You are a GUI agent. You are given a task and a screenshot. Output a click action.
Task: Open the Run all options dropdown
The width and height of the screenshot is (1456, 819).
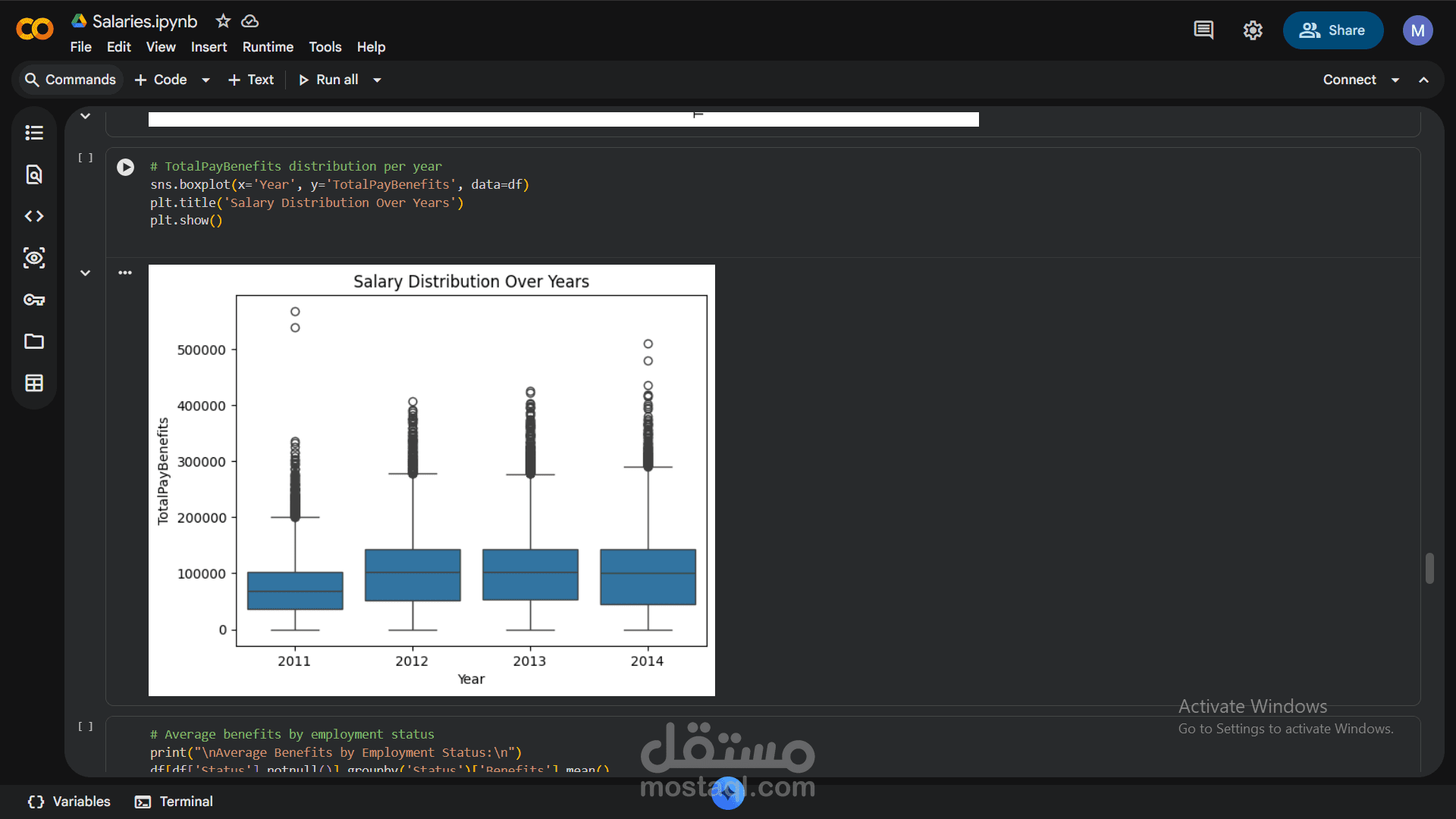(377, 80)
